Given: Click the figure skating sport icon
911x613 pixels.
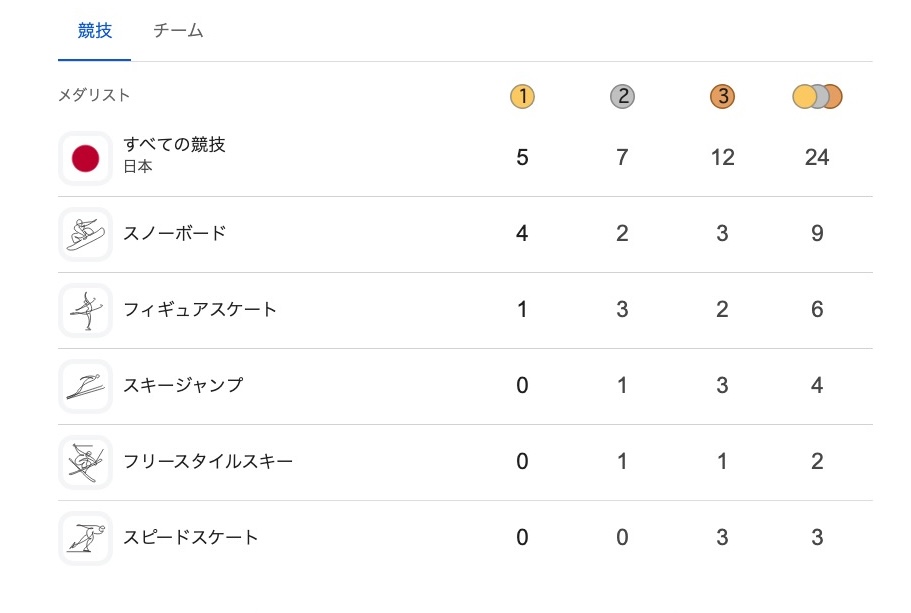Looking at the screenshot, I should click(x=85, y=310).
